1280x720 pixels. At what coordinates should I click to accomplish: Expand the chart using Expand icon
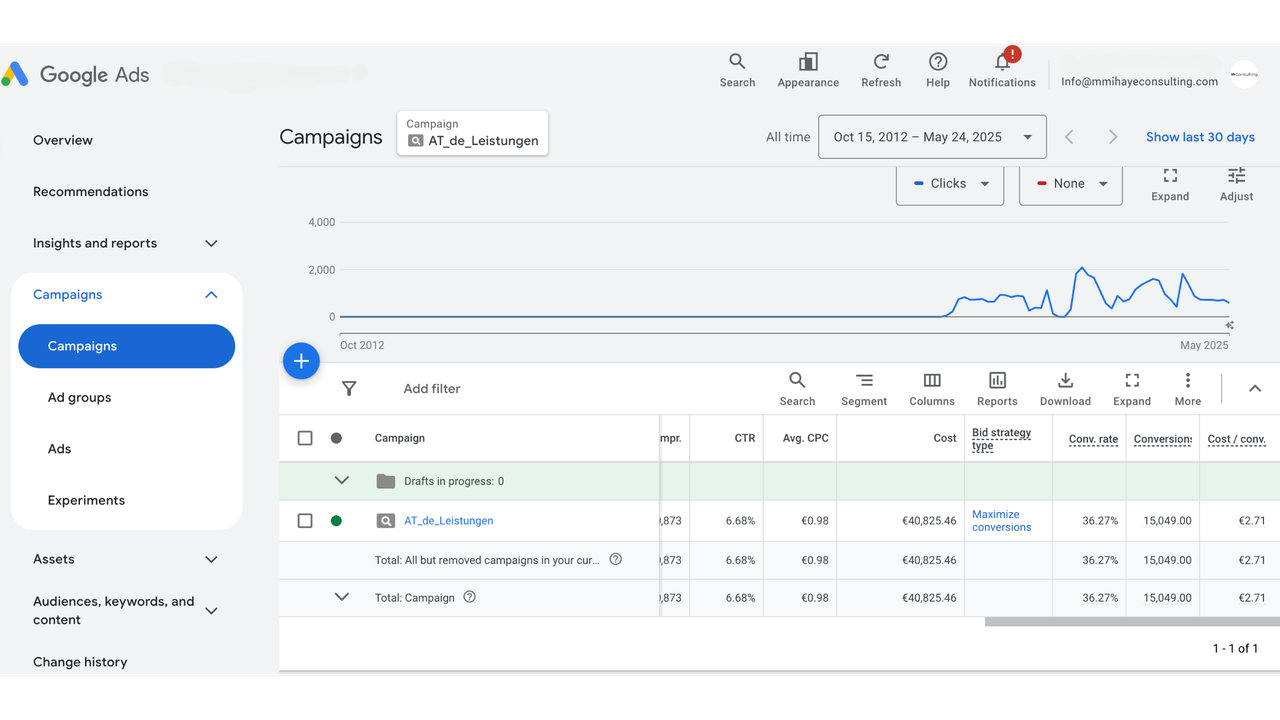(1170, 184)
